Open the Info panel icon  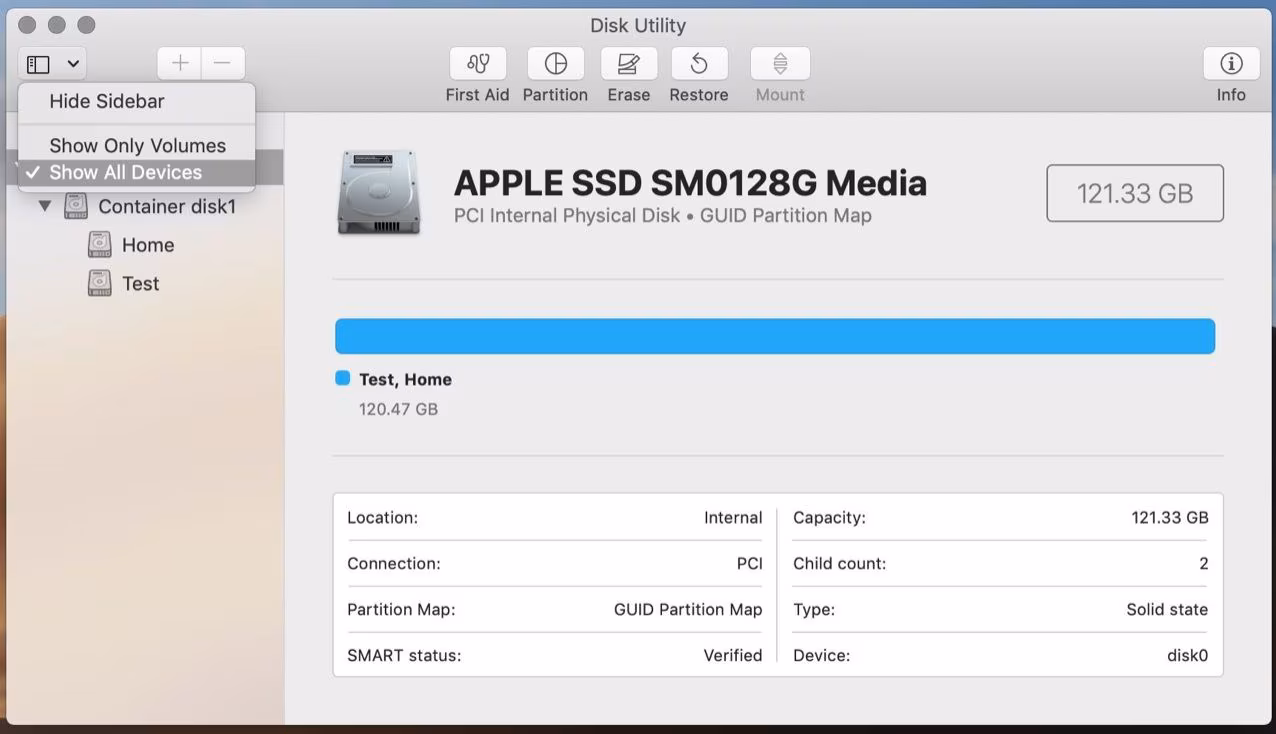pos(1231,64)
